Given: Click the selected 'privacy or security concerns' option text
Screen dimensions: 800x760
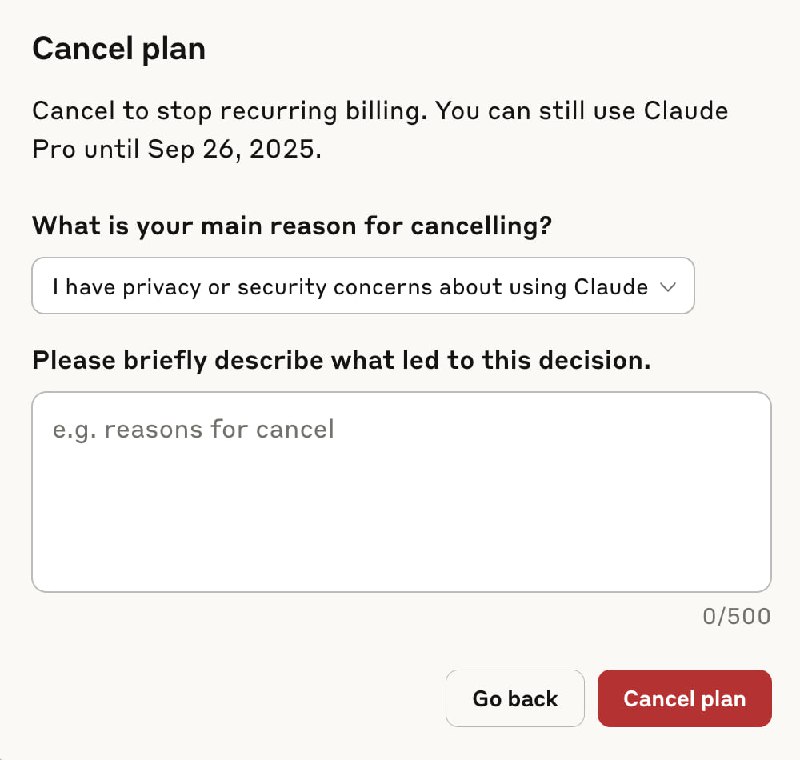Looking at the screenshot, I should [x=349, y=287].
